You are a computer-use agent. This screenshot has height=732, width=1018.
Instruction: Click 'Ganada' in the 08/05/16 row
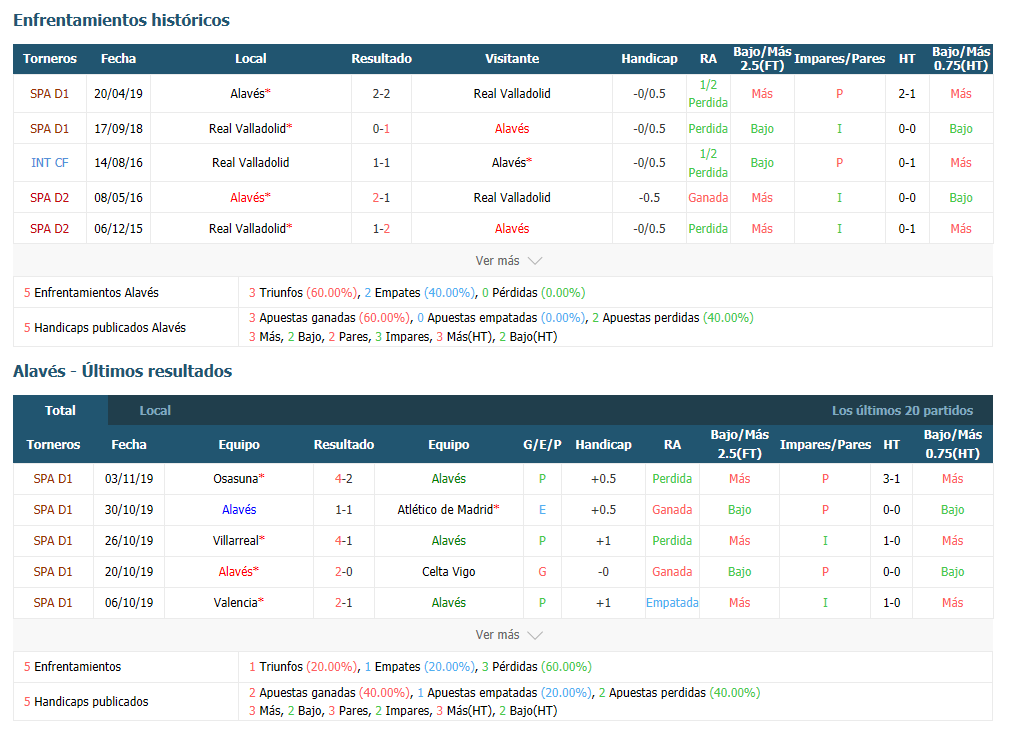[708, 197]
